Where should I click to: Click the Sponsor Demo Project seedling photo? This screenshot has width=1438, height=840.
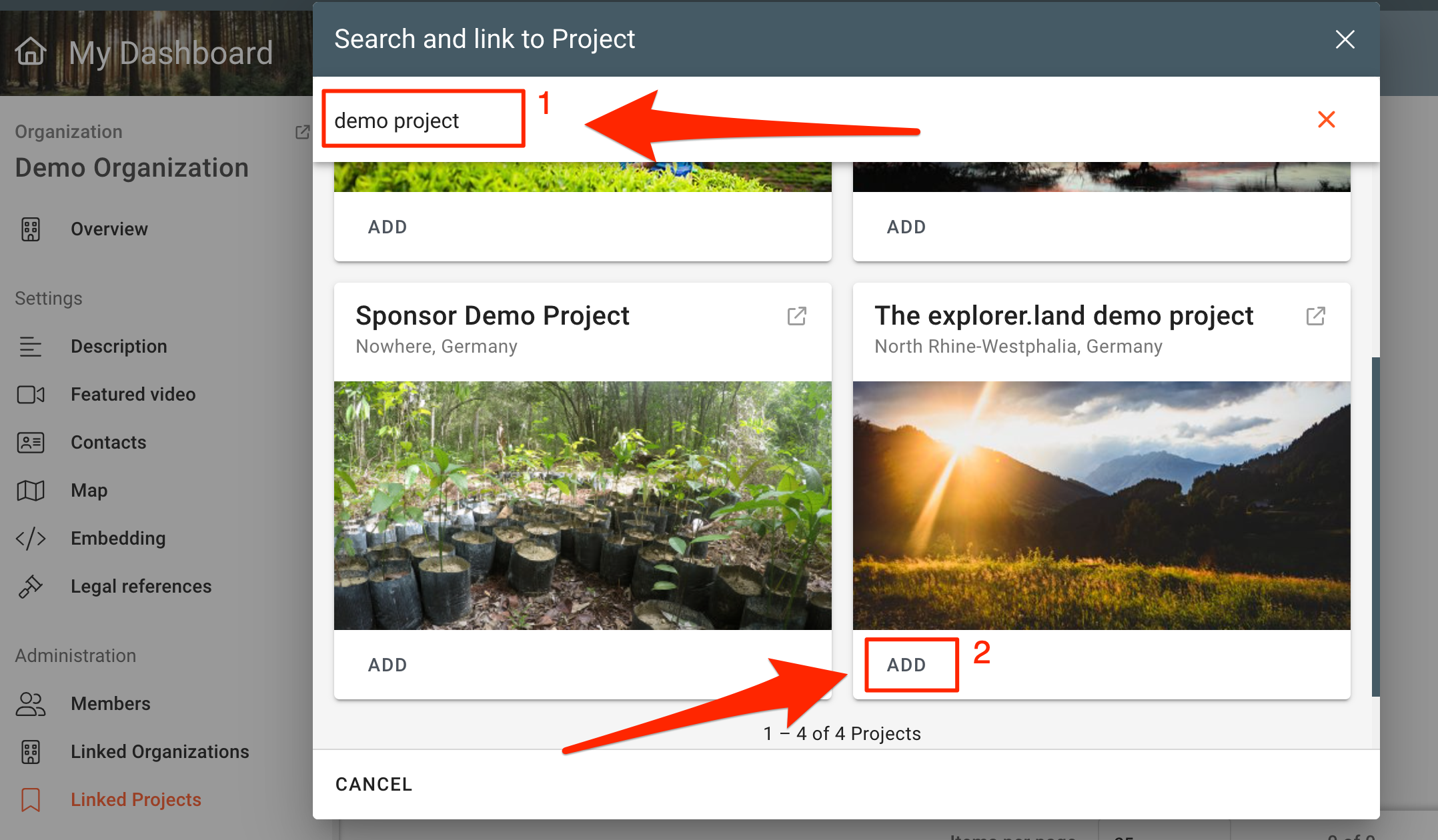point(582,505)
